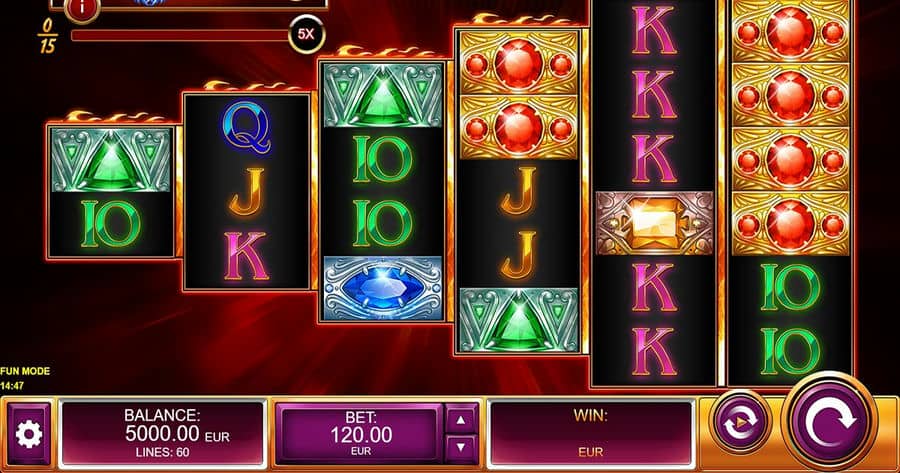
Task: Click the Fun Mode label
Action: point(25,371)
